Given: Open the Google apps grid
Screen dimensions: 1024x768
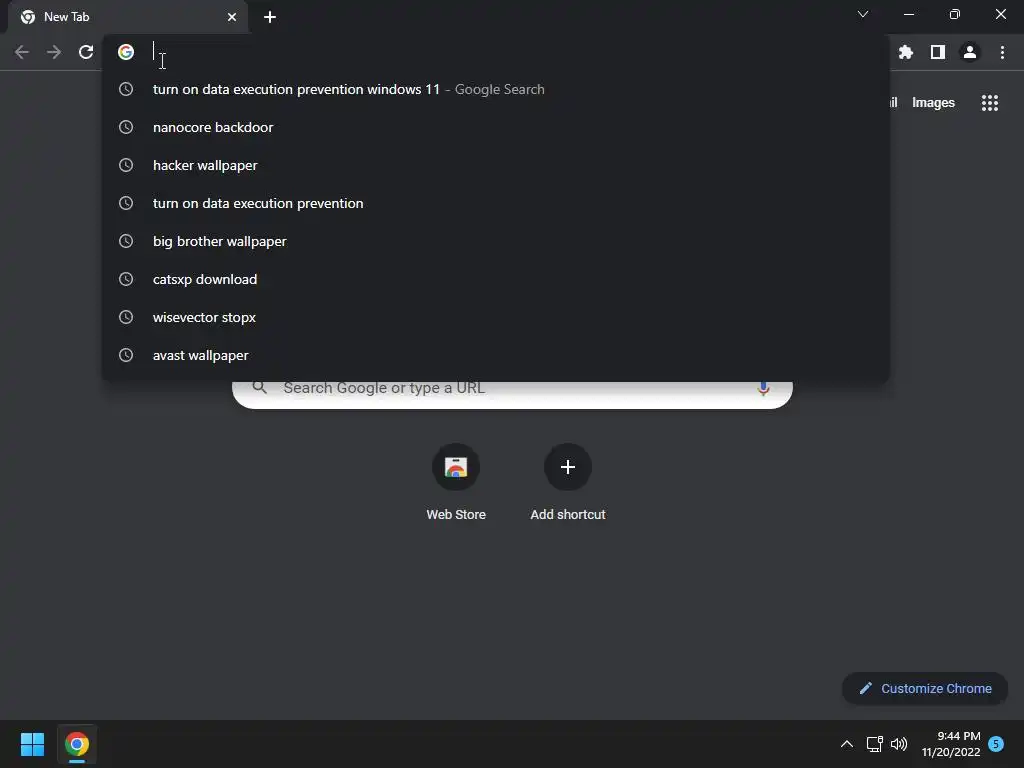Looking at the screenshot, I should 990,103.
